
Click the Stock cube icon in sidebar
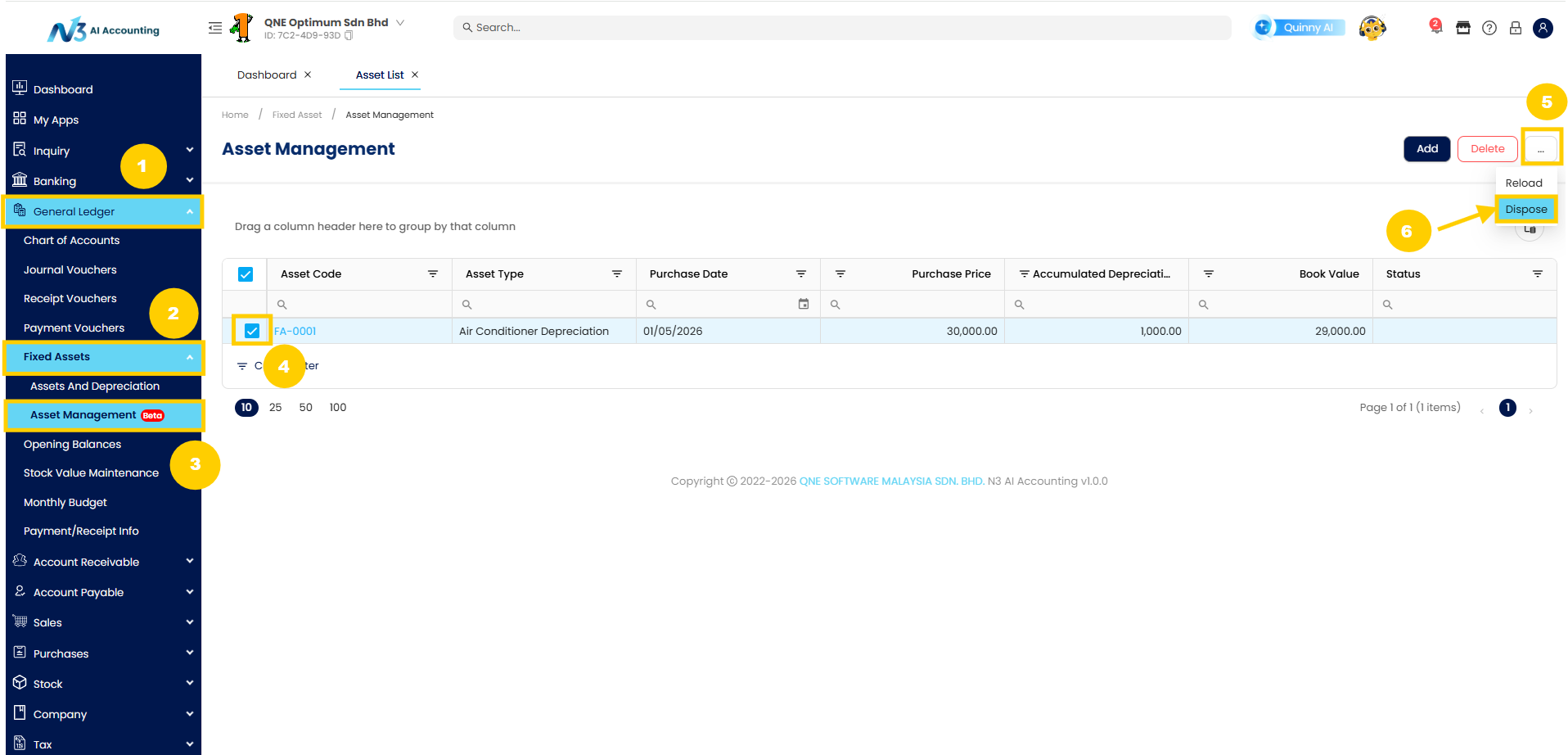point(20,682)
